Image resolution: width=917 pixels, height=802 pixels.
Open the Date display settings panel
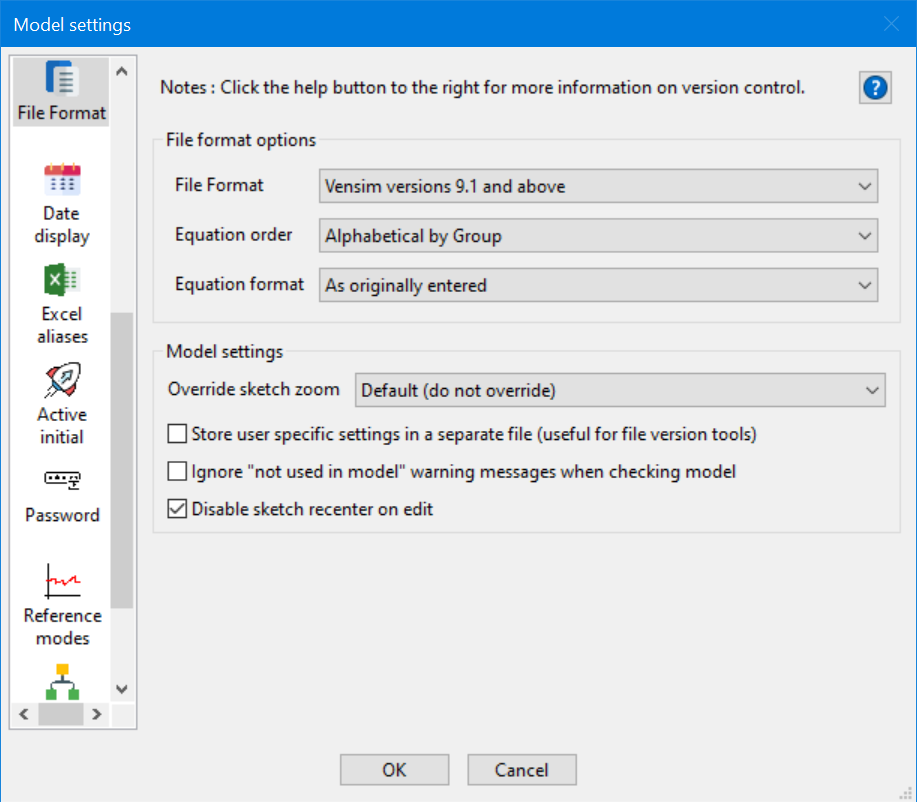coord(60,195)
